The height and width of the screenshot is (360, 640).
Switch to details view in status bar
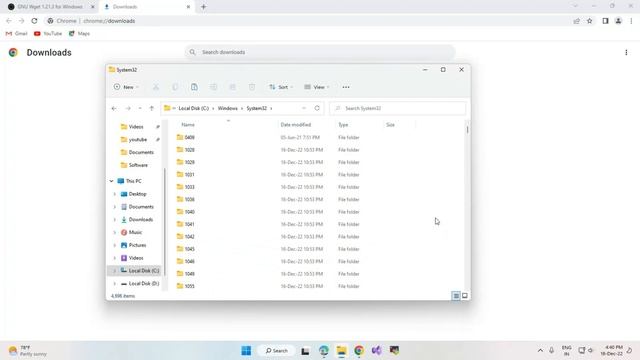click(456, 296)
